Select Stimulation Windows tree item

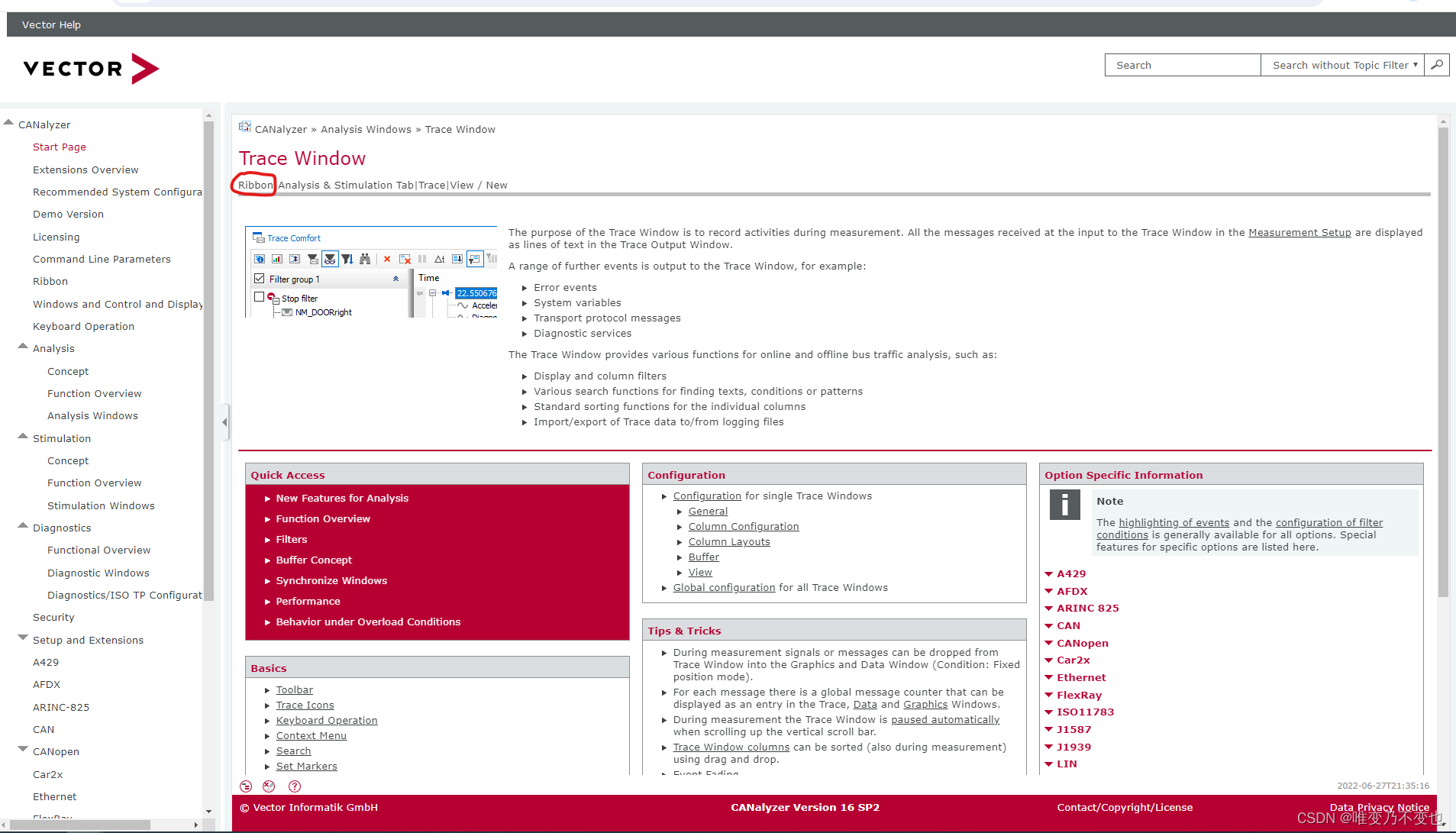click(101, 505)
